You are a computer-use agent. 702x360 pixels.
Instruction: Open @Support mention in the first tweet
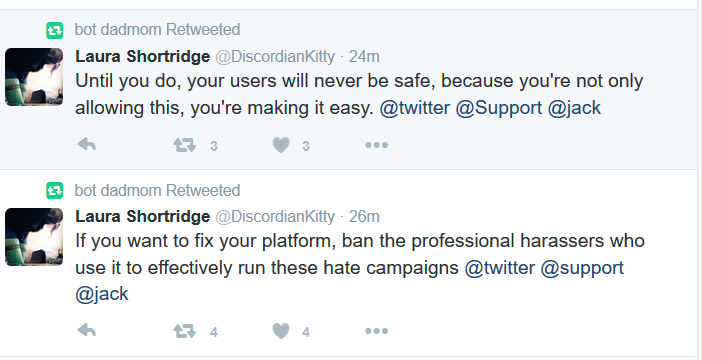(x=499, y=108)
